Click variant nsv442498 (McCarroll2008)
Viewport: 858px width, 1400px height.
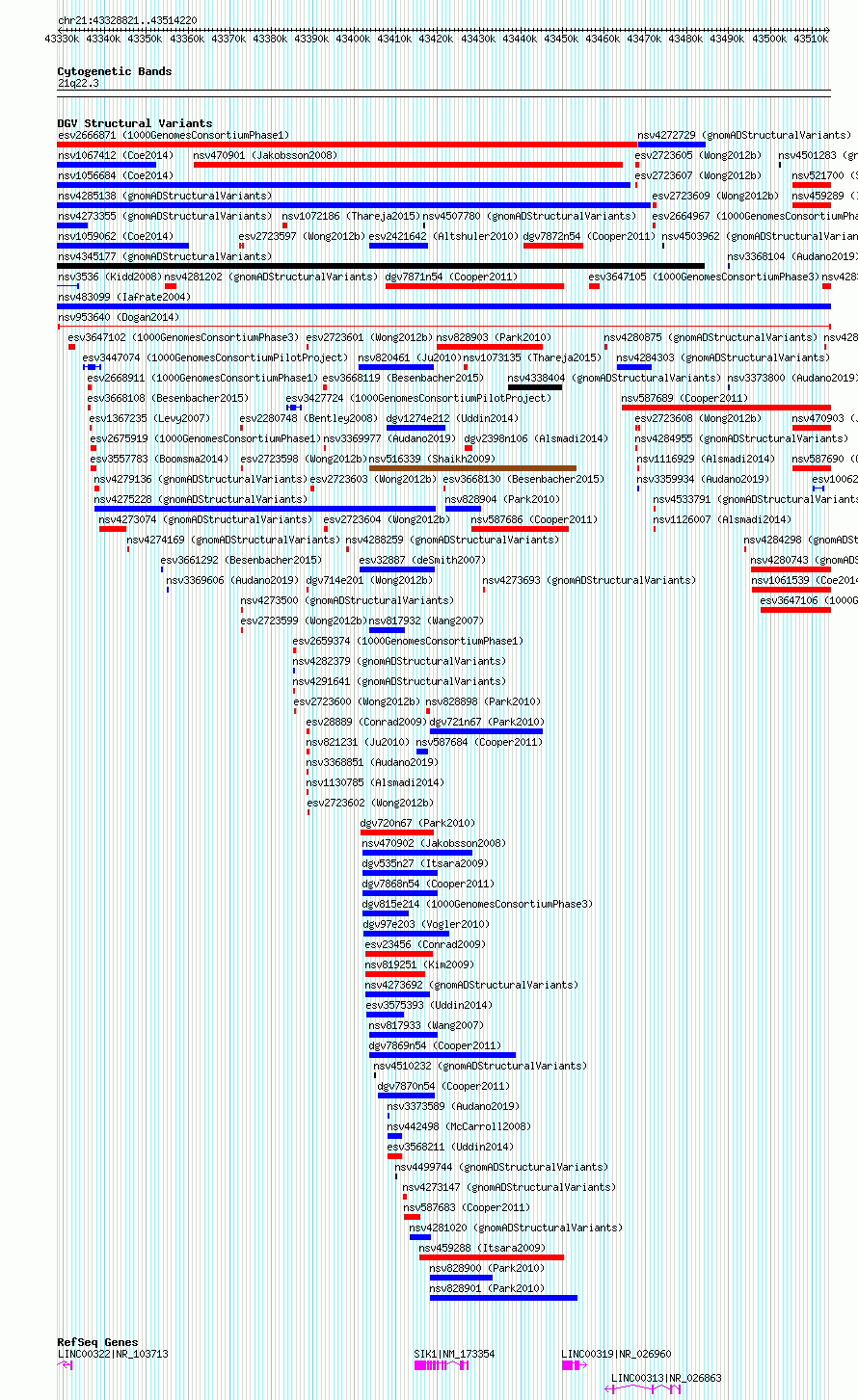[x=459, y=1126]
